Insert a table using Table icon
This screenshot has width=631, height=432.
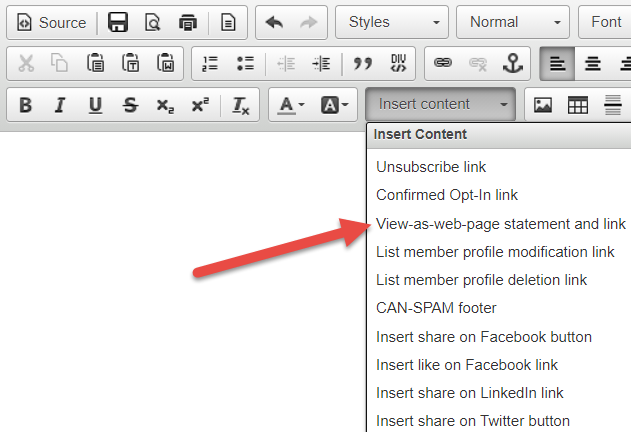coord(577,105)
